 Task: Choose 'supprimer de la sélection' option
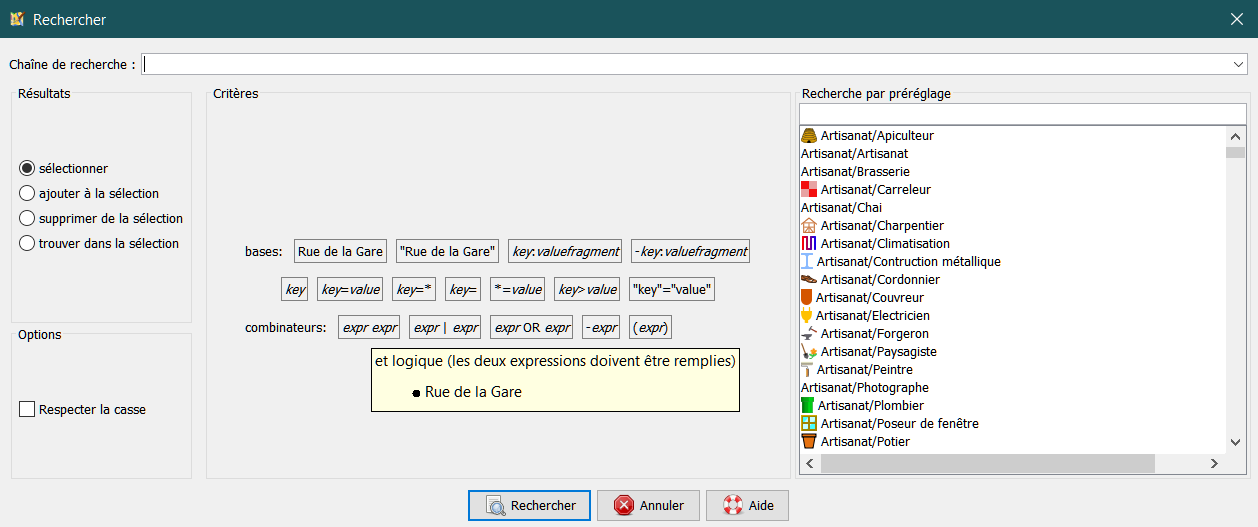pos(28,219)
